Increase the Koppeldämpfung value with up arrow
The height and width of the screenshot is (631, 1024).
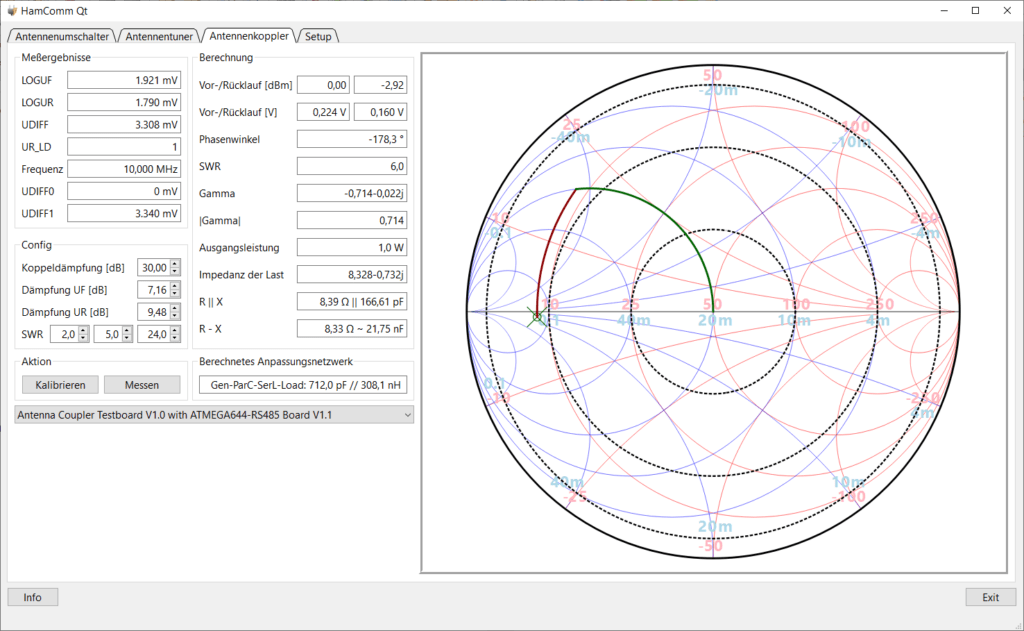(x=175, y=264)
